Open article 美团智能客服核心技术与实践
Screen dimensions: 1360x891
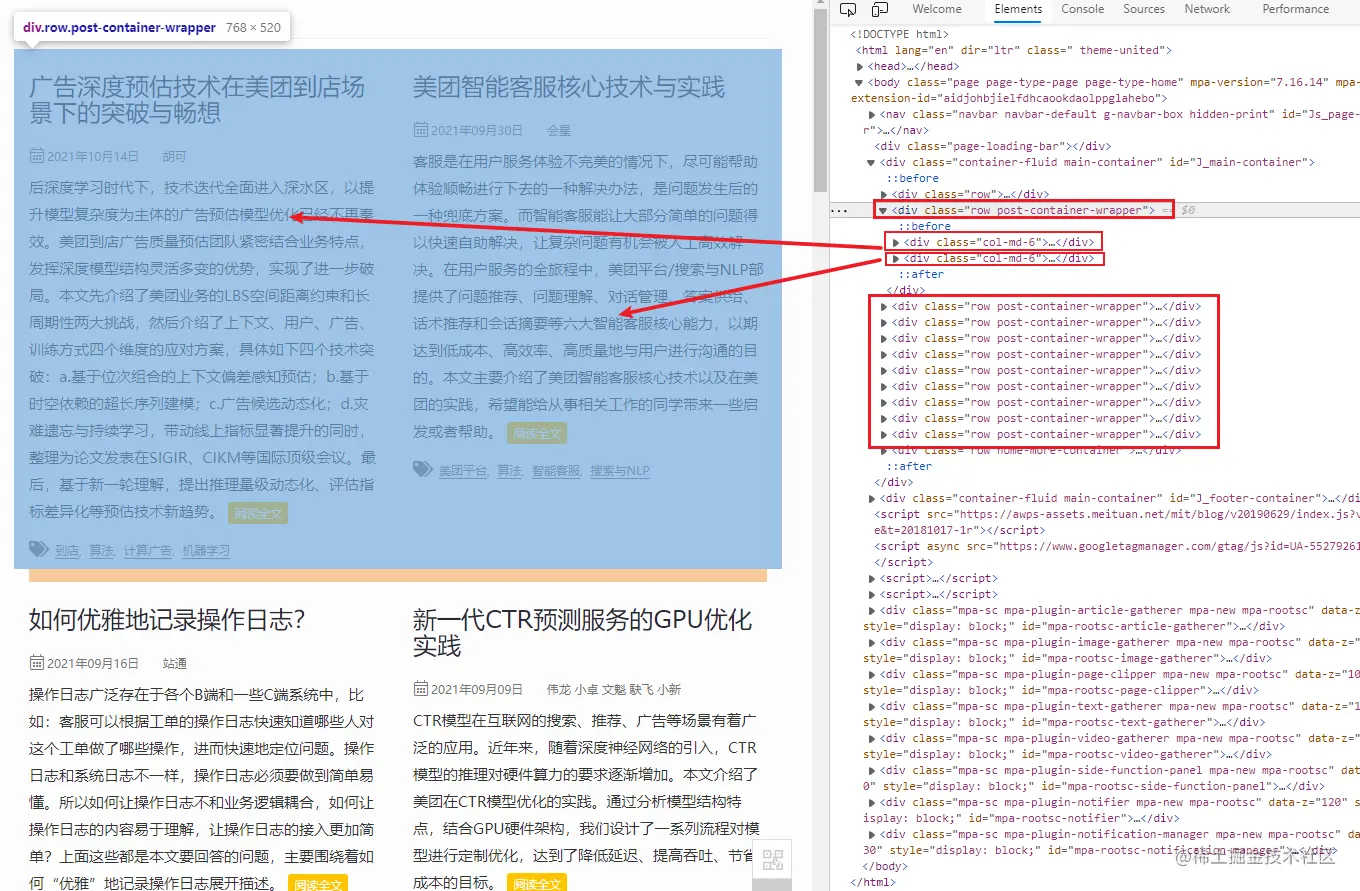[569, 87]
